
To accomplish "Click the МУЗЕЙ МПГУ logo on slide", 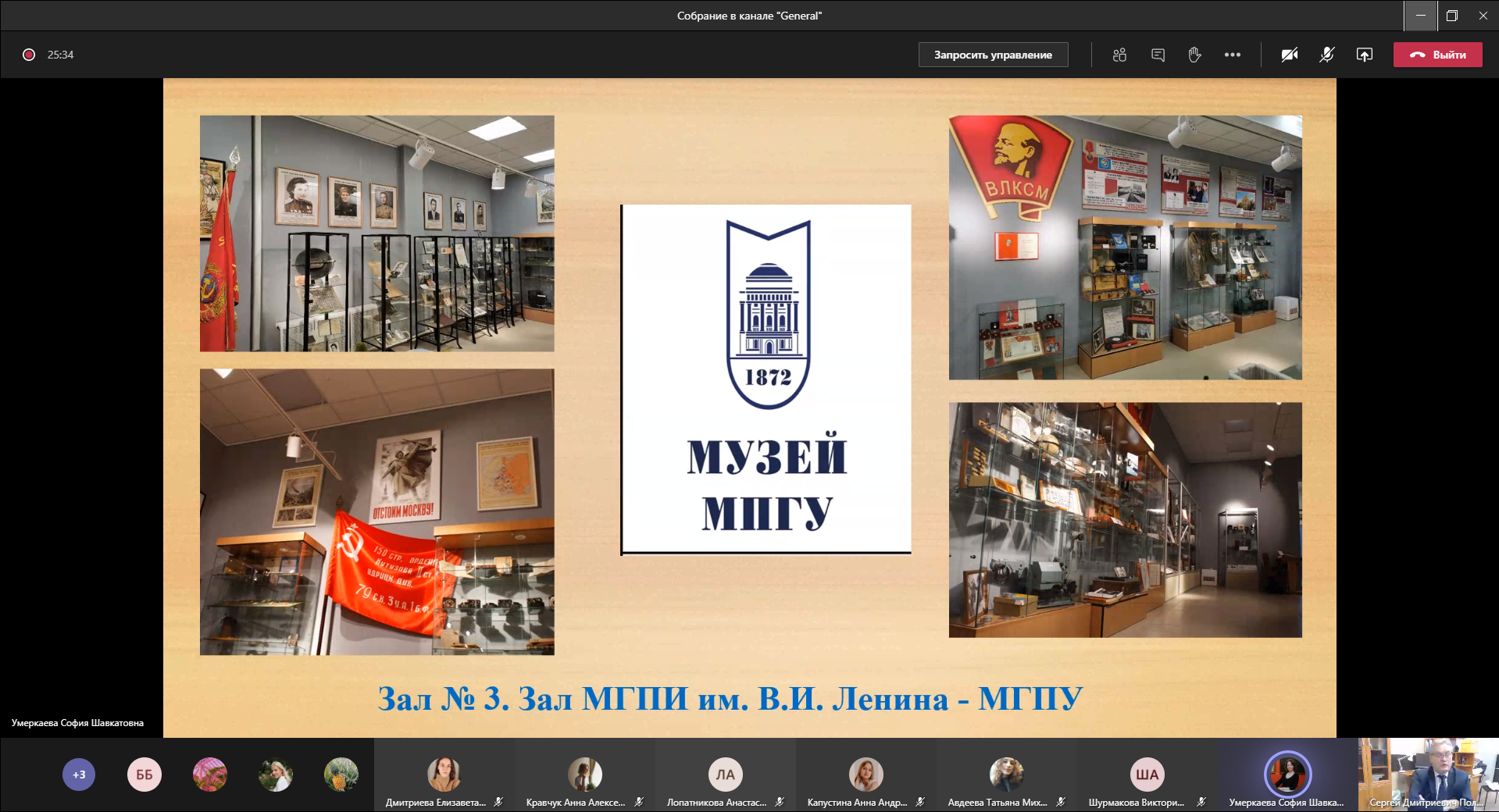I will click(766, 379).
